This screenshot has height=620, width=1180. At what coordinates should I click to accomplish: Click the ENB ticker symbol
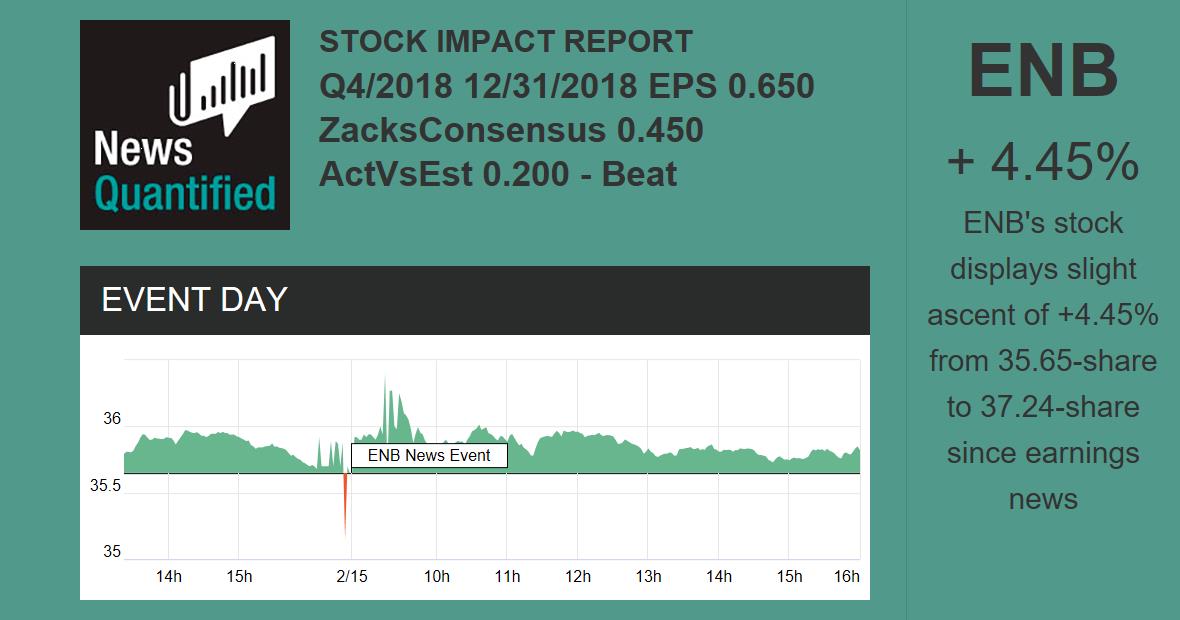(1043, 72)
